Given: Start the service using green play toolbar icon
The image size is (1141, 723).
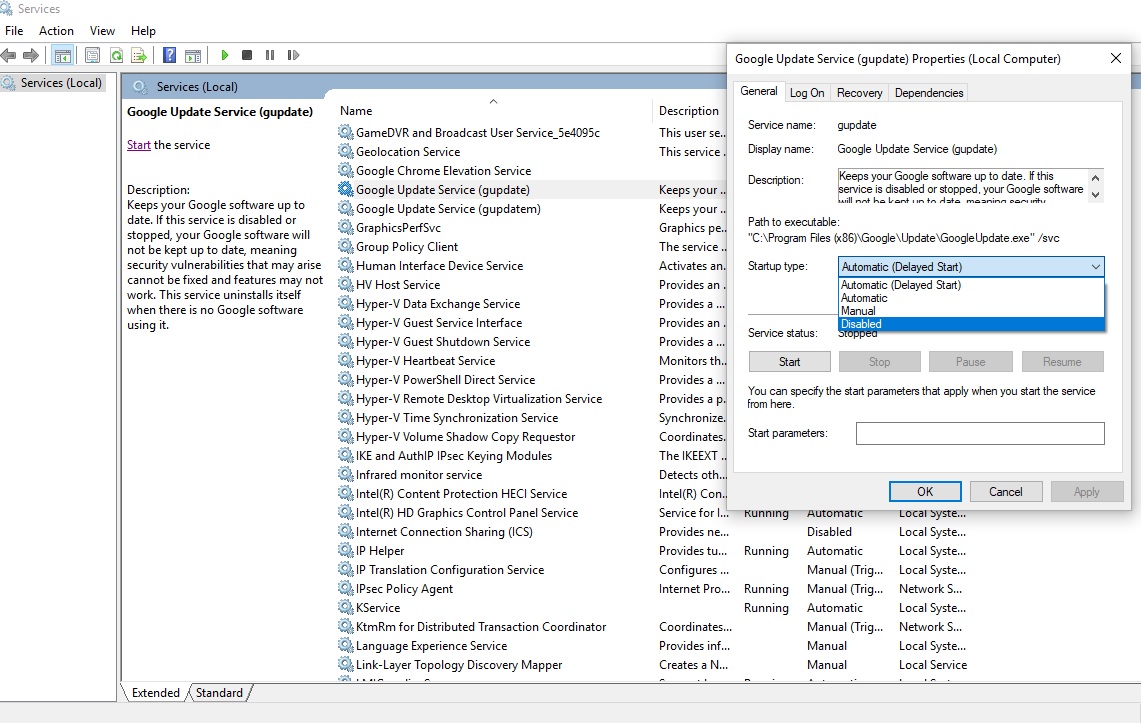Looking at the screenshot, I should pyautogui.click(x=225, y=55).
